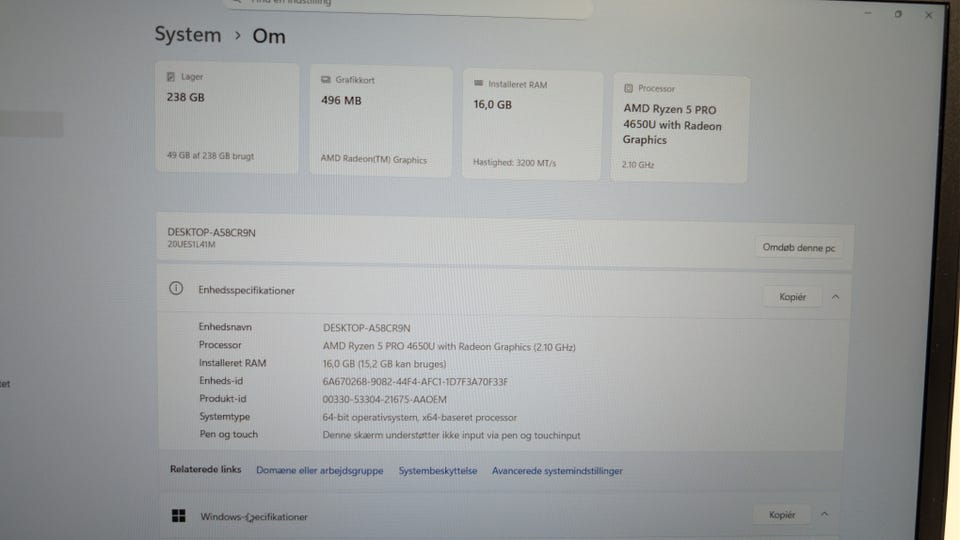Click 16,0 GB (15,2 GB kan bruges)
Image resolution: width=960 pixels, height=540 pixels.
coord(384,364)
